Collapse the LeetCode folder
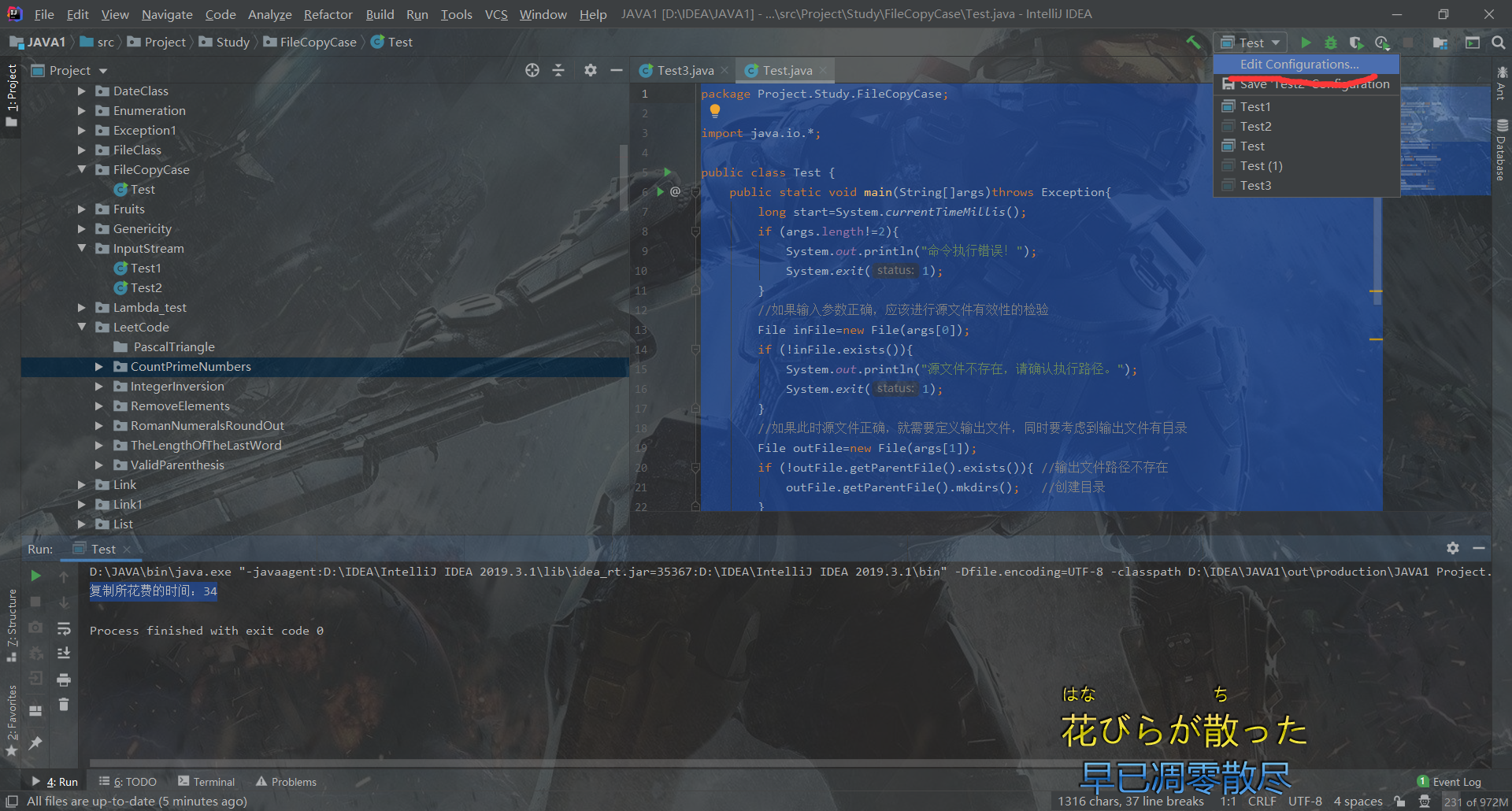The width and height of the screenshot is (1512, 811). pos(82,328)
